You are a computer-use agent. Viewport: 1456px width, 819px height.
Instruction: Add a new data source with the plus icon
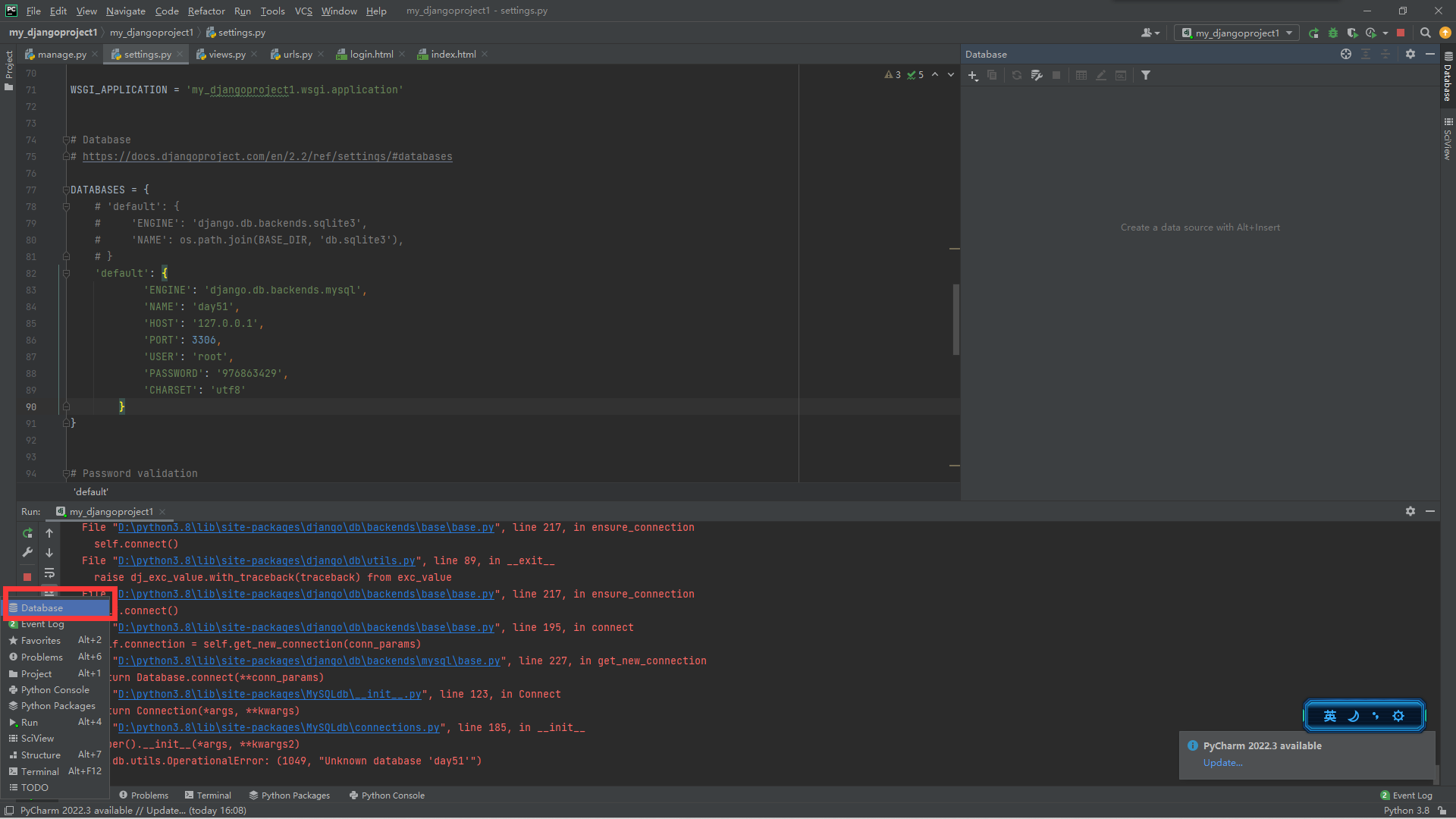coord(973,75)
